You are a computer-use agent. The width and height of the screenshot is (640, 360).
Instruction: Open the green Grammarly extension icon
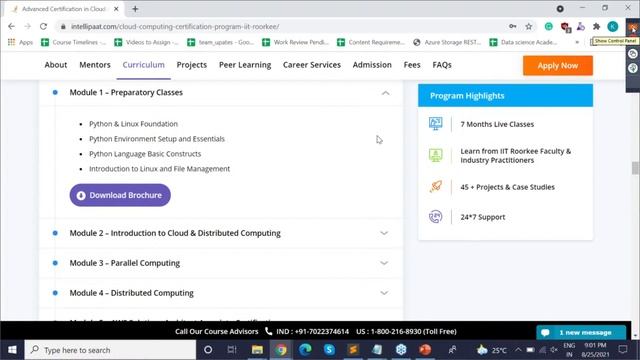549,27
